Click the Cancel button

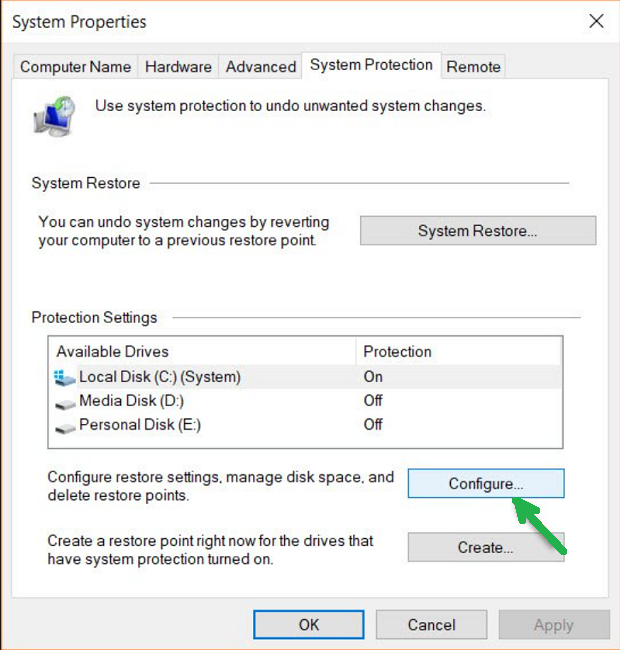tap(431, 625)
